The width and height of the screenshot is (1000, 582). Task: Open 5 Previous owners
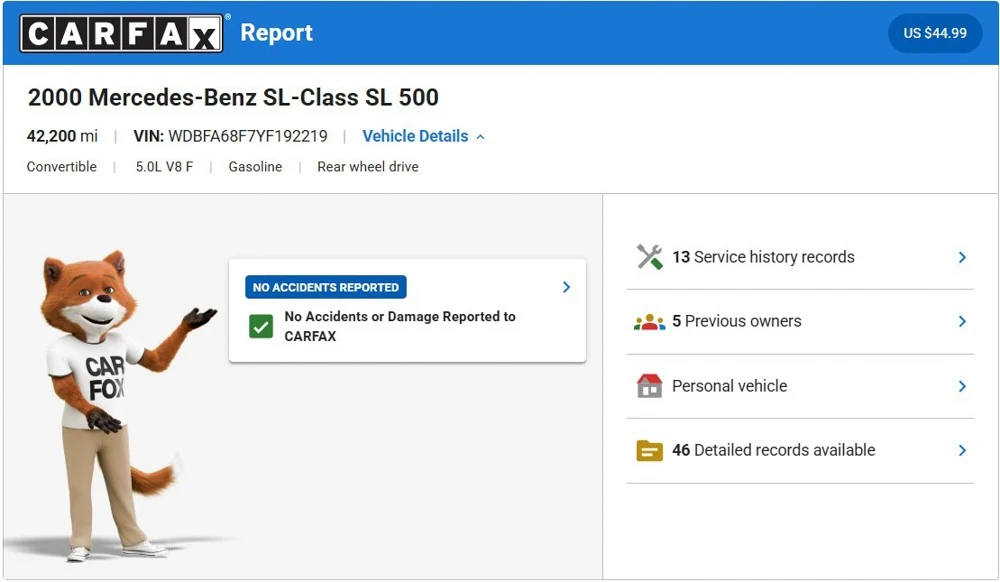click(x=800, y=322)
